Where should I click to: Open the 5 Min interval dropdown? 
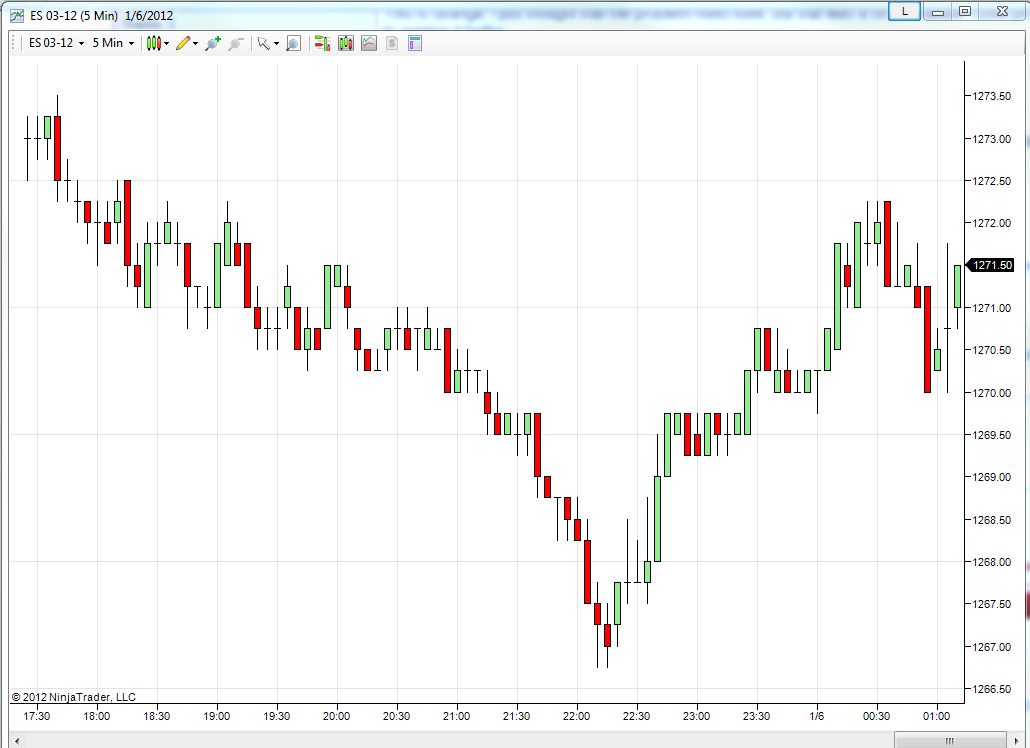[x=113, y=43]
